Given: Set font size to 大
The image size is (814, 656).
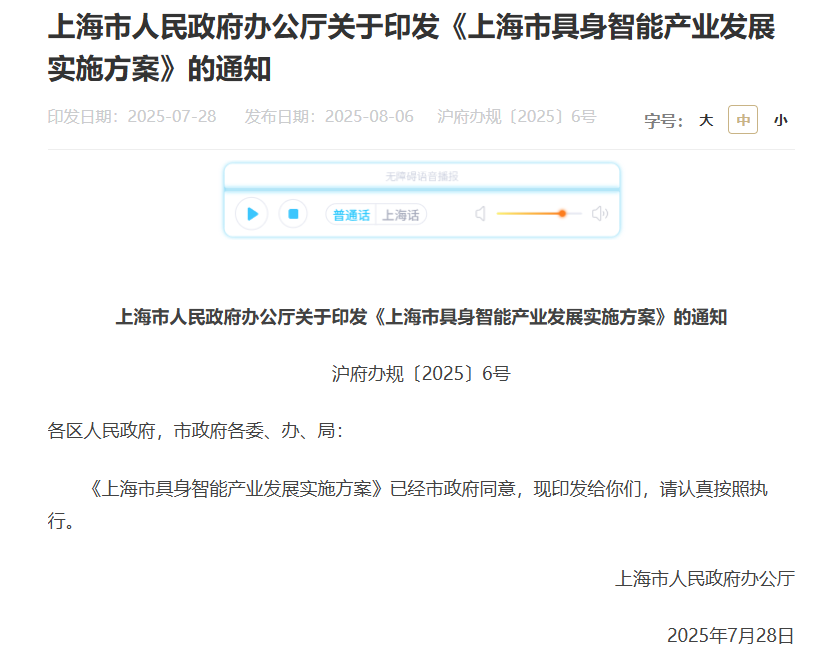Looking at the screenshot, I should click(706, 120).
